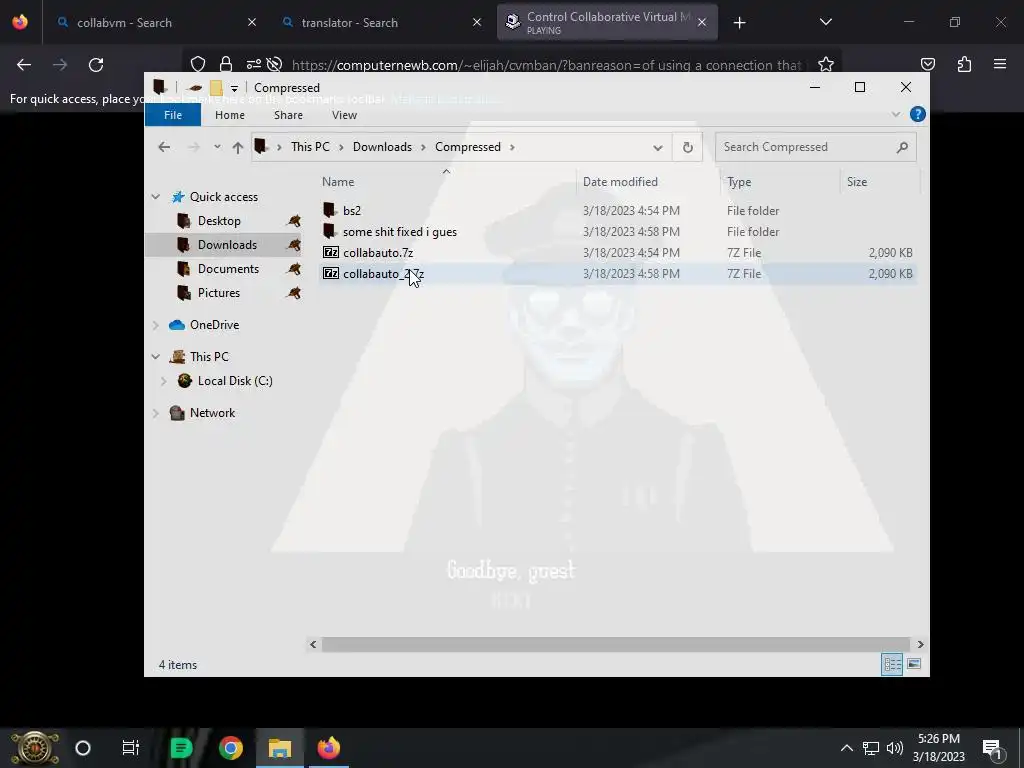Click the Firefox URL address field

pos(546,65)
